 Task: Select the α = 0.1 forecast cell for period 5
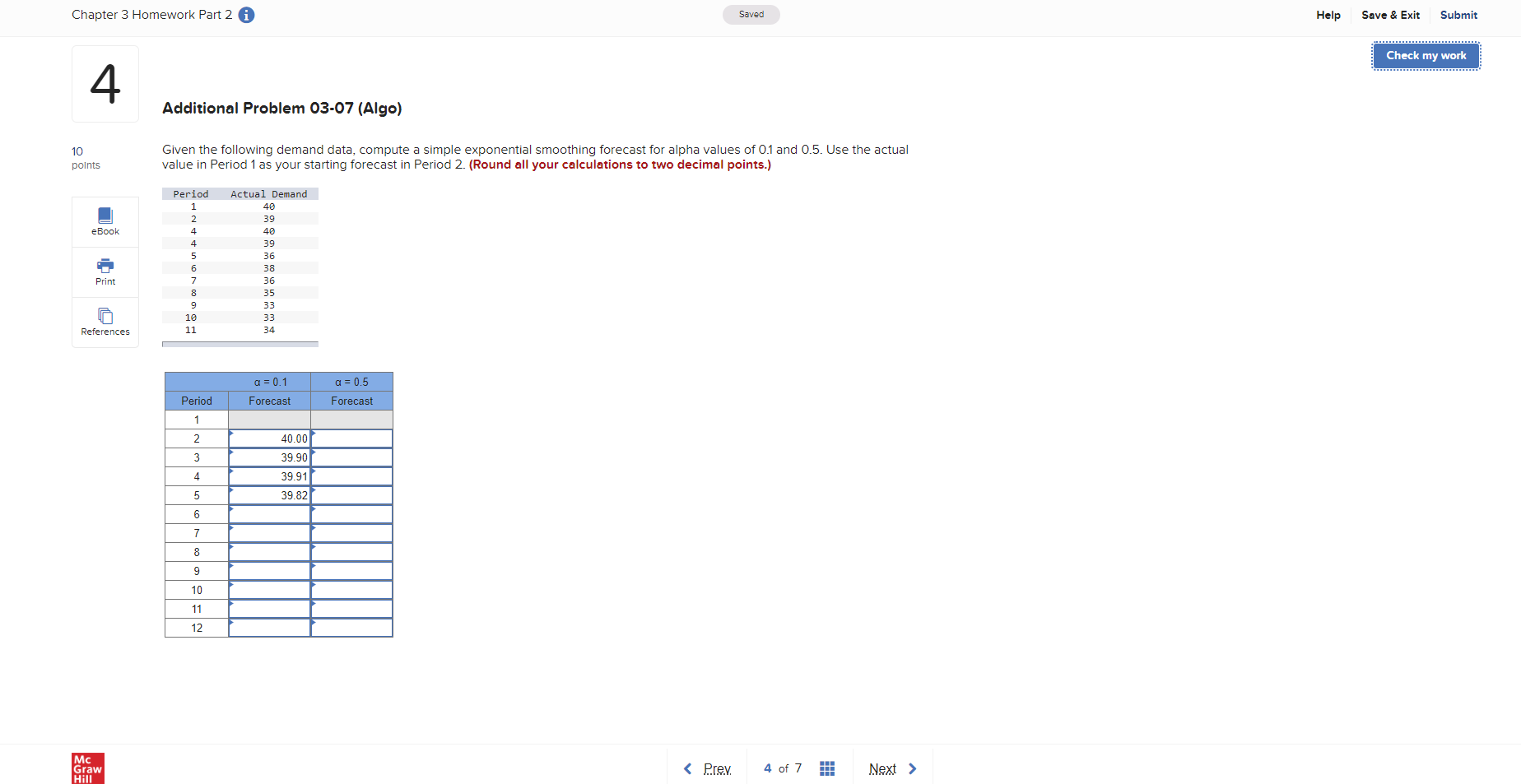point(270,495)
